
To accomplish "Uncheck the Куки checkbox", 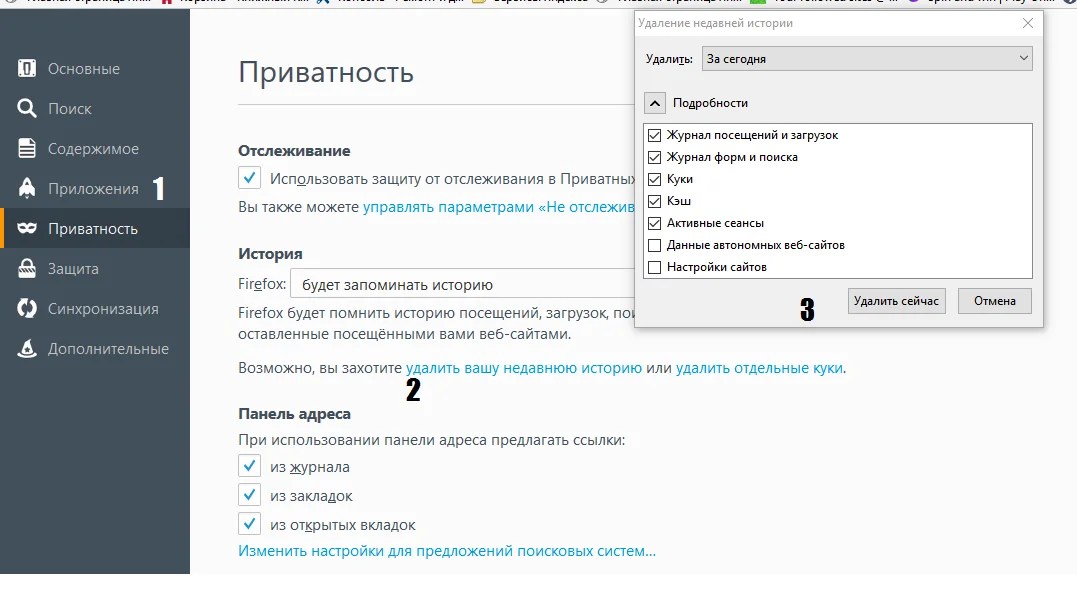I will (655, 179).
